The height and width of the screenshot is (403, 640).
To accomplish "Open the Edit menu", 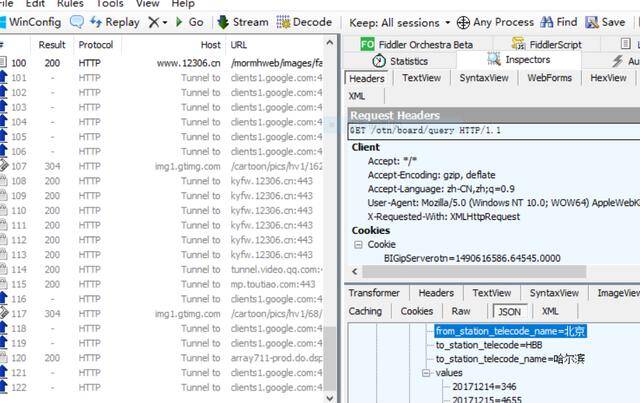I will (35, 4).
